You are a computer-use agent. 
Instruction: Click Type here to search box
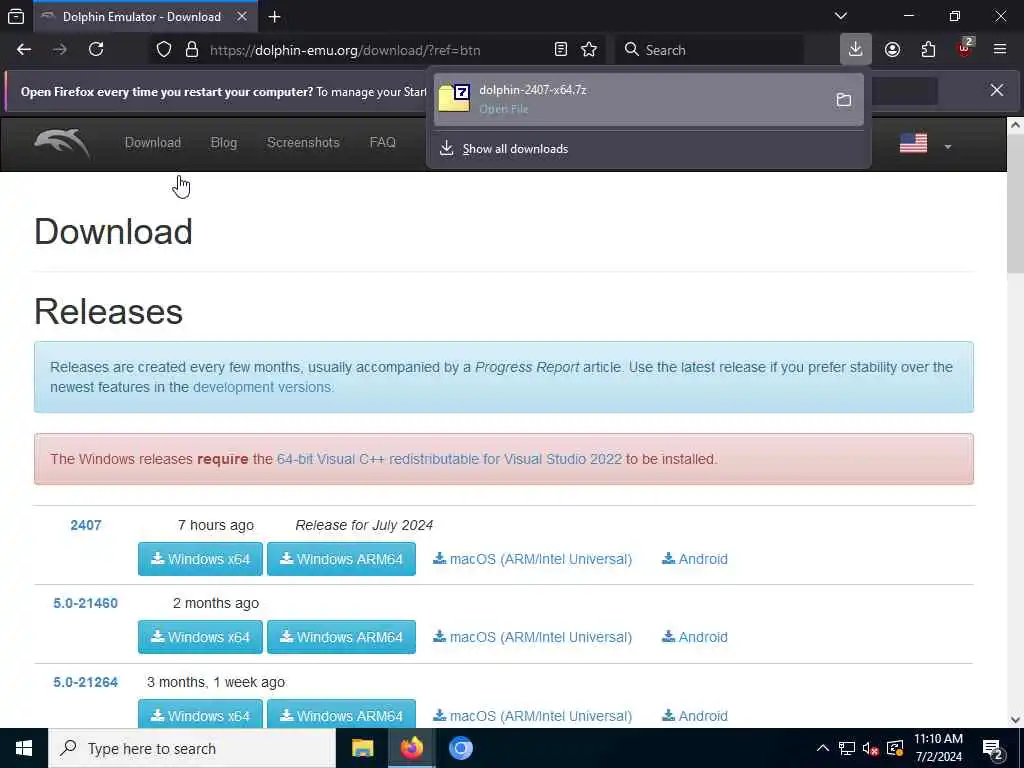[192, 748]
